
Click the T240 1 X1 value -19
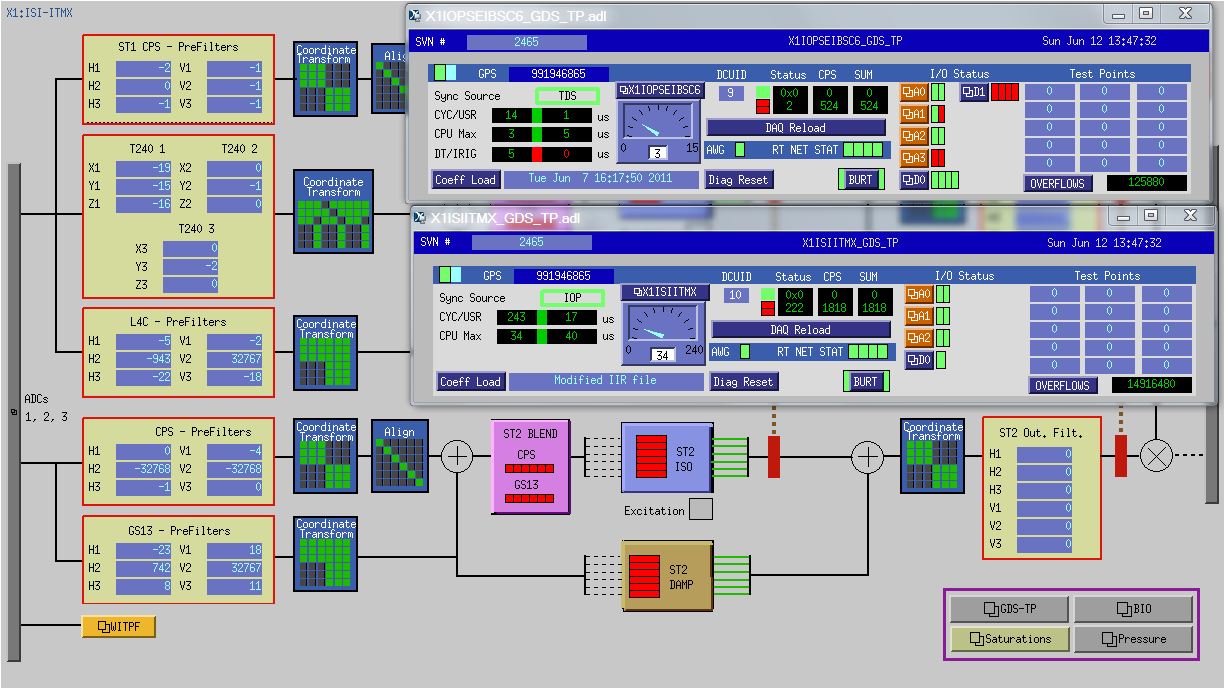[x=144, y=169]
